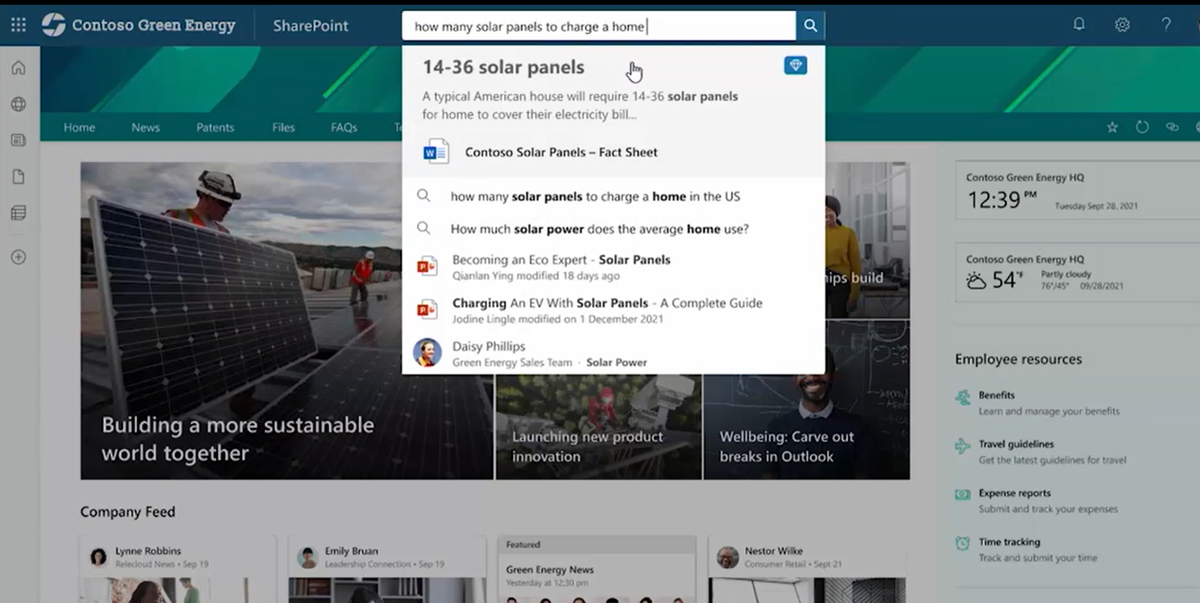
Task: Go to the Patents navigation tab
Action: coord(215,128)
